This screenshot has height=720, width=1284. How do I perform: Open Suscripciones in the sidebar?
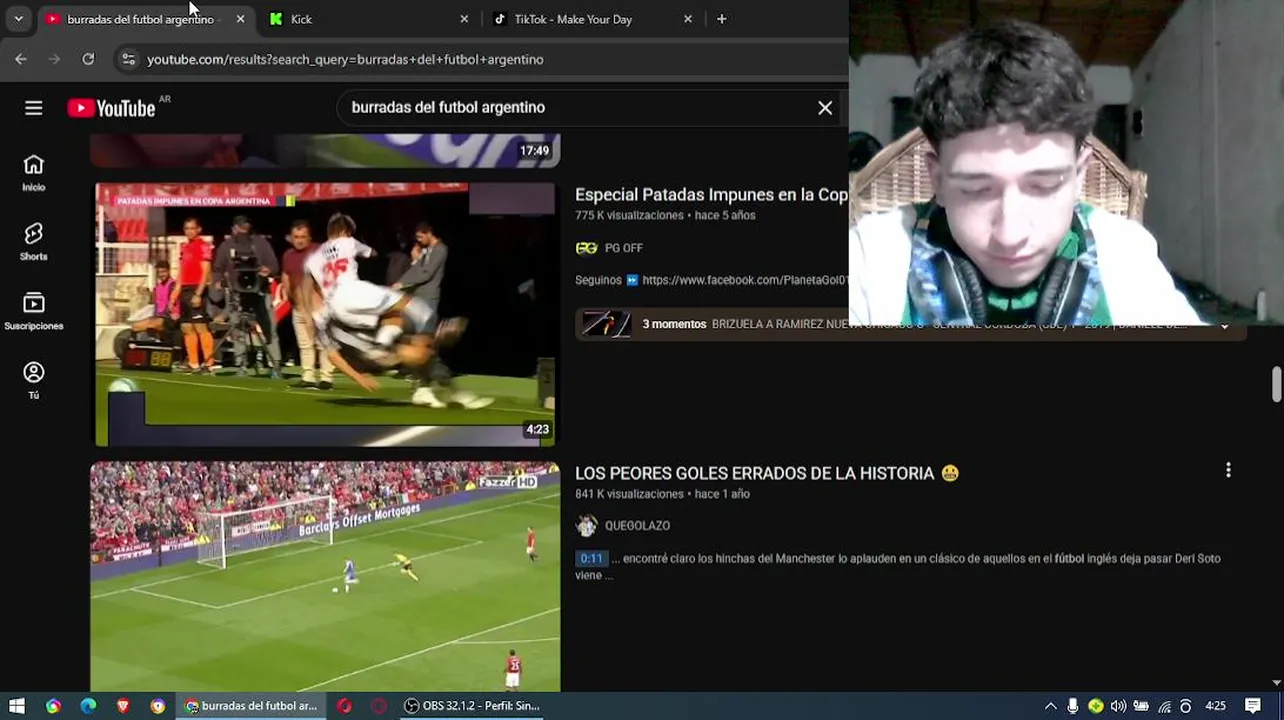click(34, 311)
